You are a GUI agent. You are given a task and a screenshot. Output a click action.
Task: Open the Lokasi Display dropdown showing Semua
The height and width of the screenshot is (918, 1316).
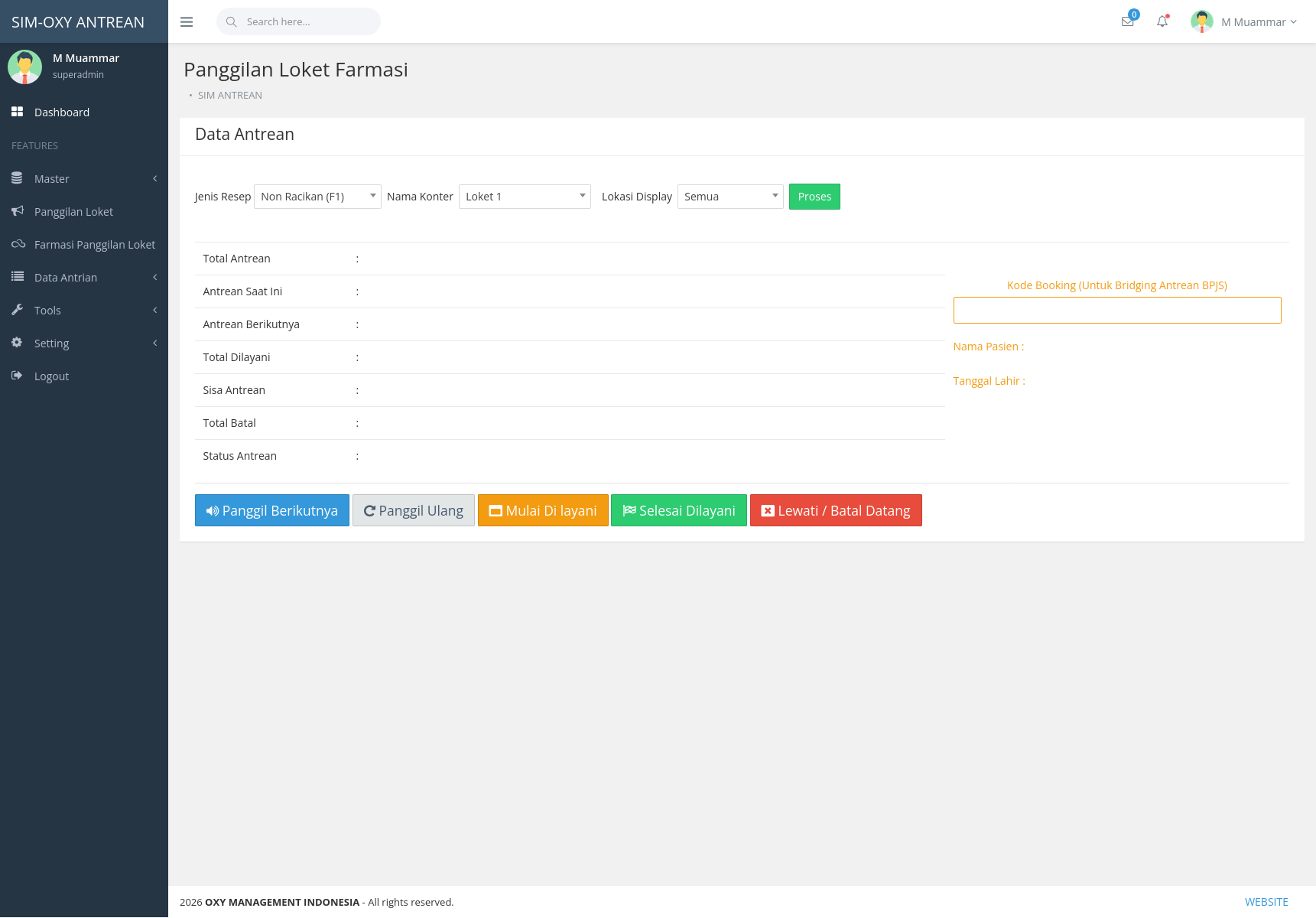point(730,197)
